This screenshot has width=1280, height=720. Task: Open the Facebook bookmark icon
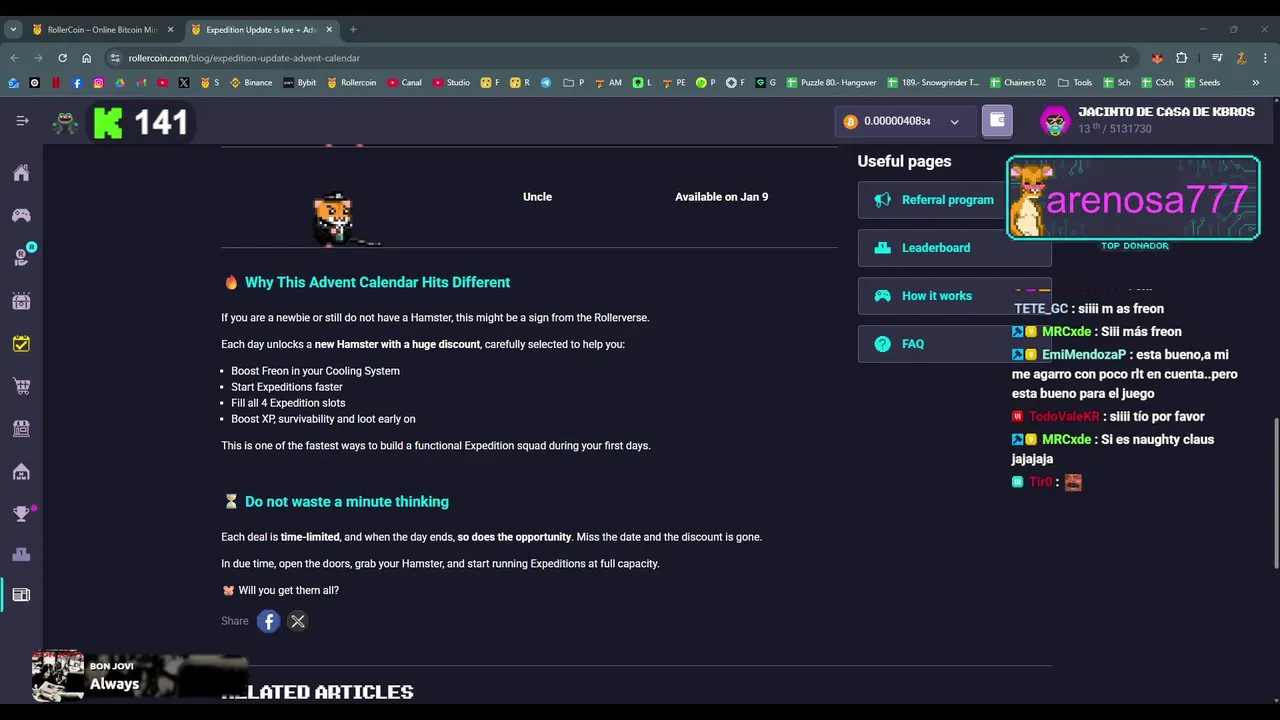pos(77,82)
